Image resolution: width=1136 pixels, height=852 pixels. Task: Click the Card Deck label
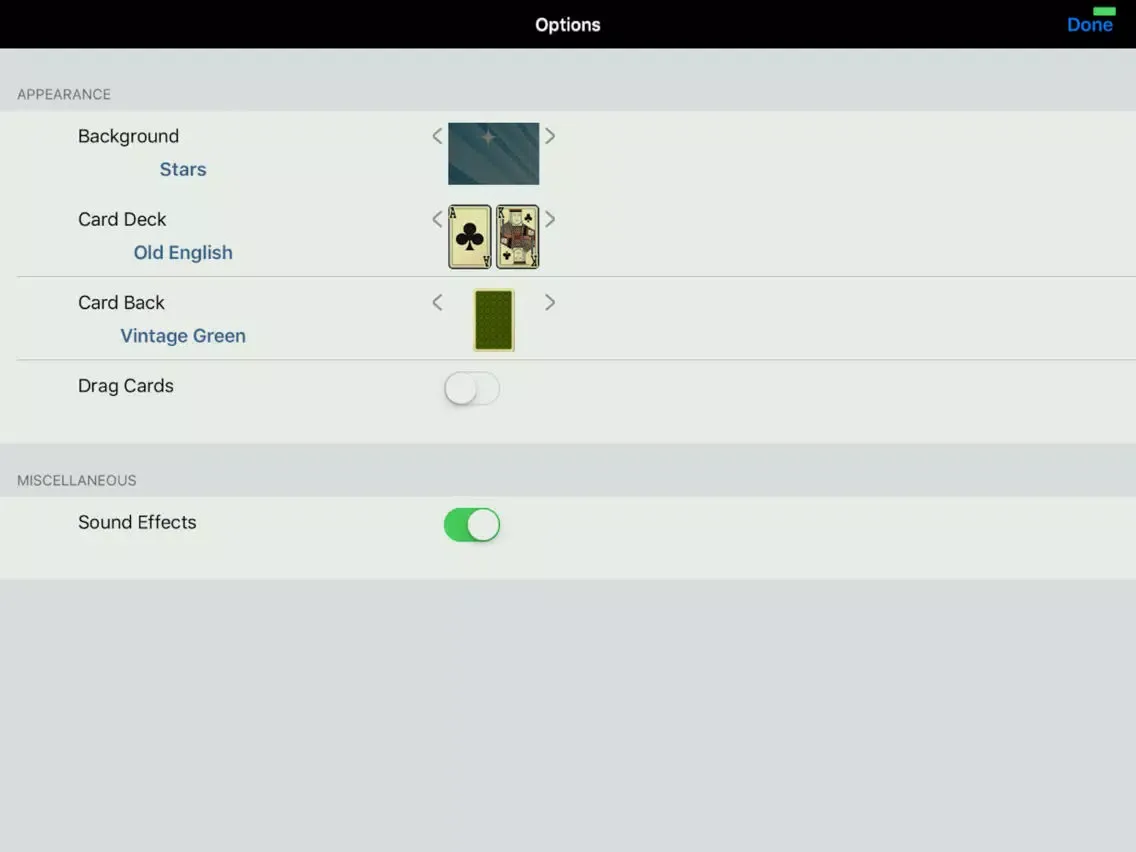122,220
